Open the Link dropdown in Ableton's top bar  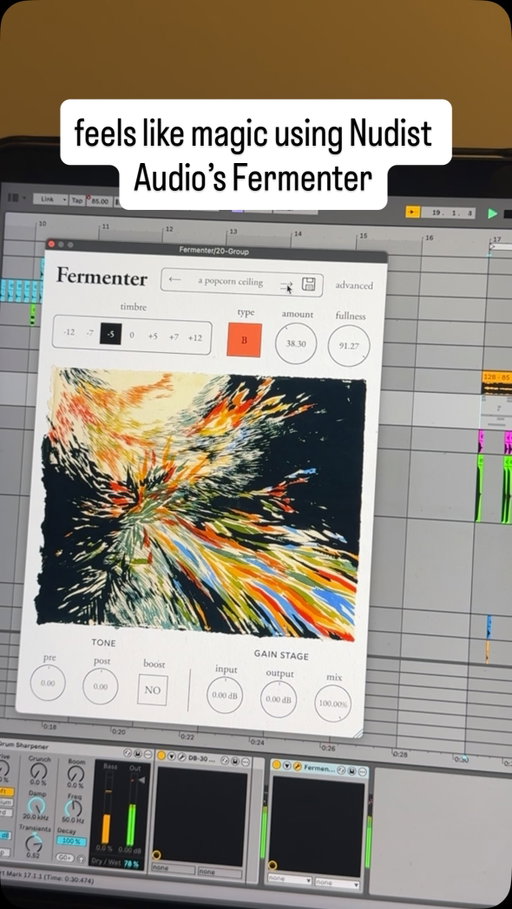point(50,199)
